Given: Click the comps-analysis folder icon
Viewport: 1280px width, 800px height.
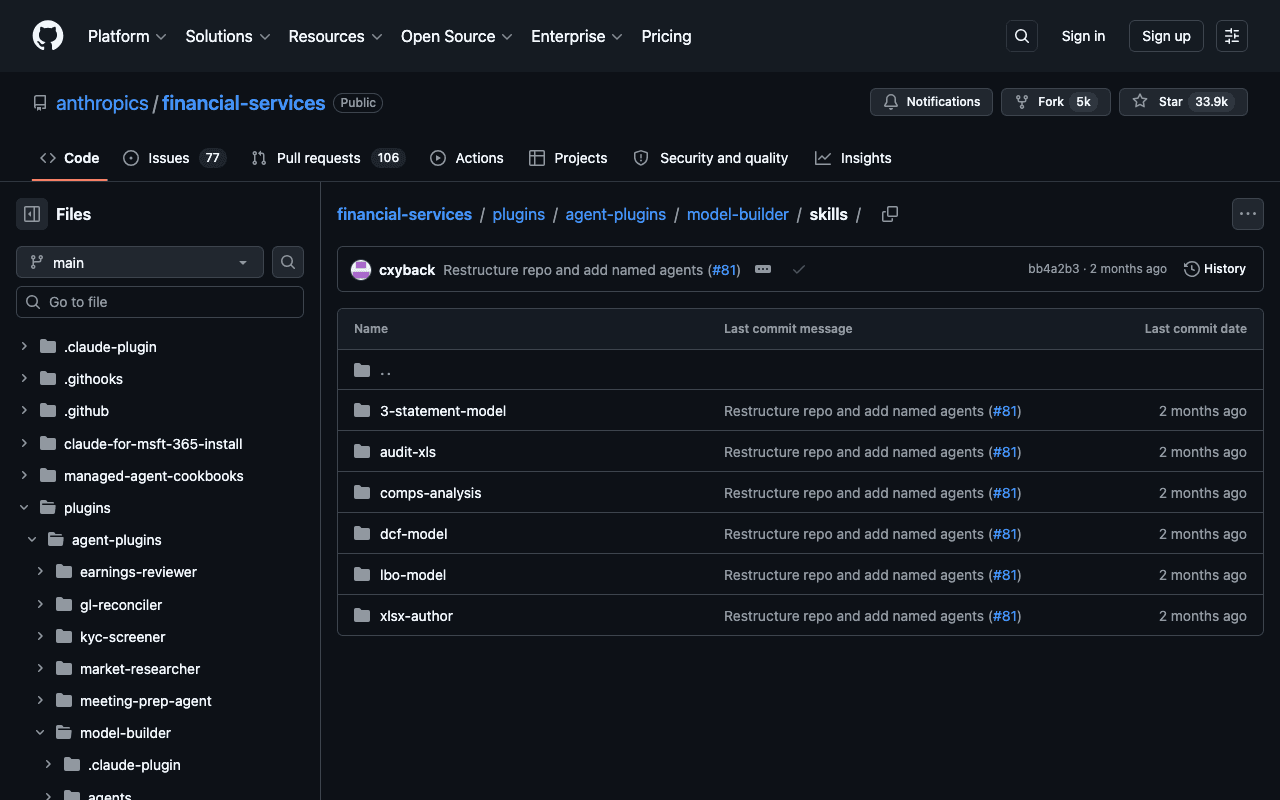Looking at the screenshot, I should pos(362,493).
